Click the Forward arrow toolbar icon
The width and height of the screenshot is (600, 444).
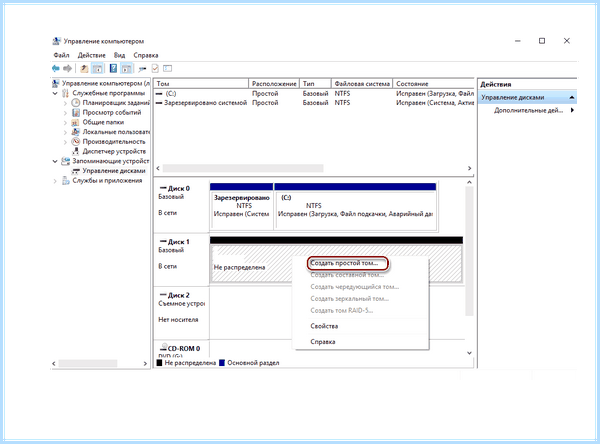68,69
